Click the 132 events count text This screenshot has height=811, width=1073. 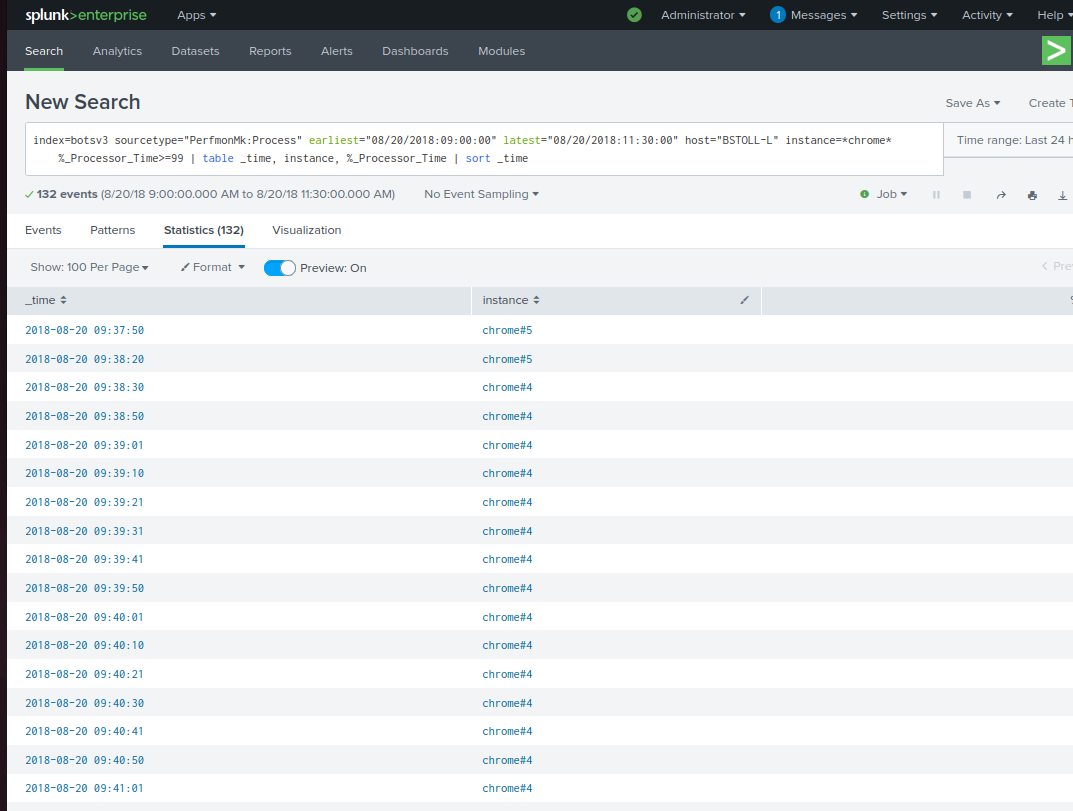click(x=67, y=194)
